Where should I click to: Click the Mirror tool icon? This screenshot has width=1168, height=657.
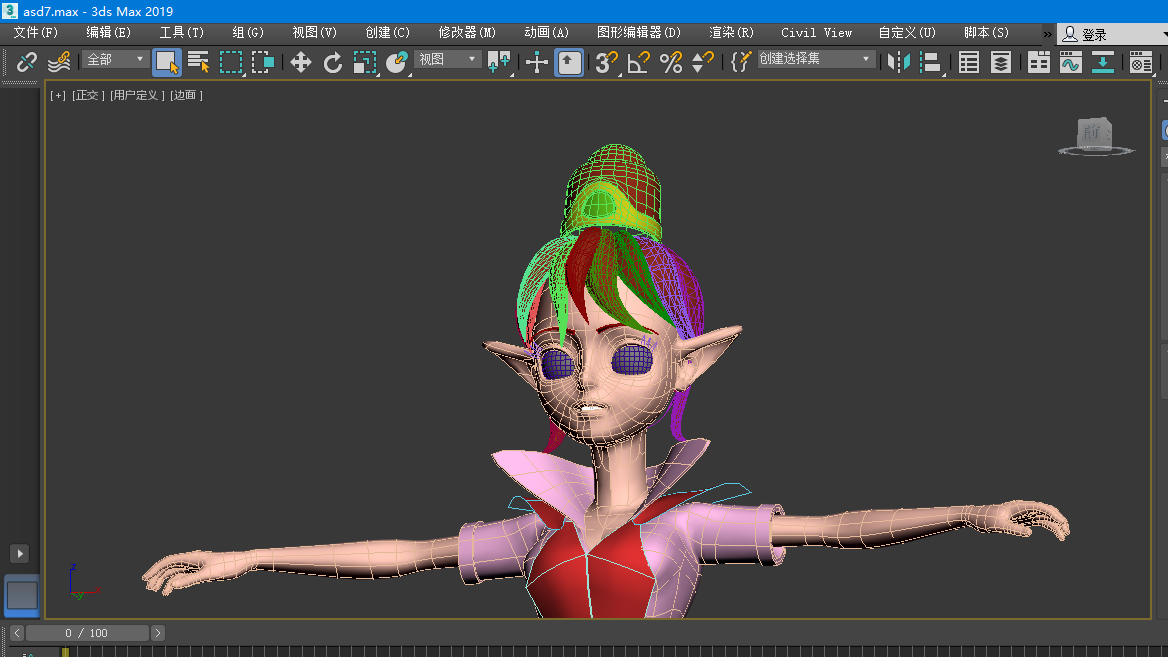point(899,63)
